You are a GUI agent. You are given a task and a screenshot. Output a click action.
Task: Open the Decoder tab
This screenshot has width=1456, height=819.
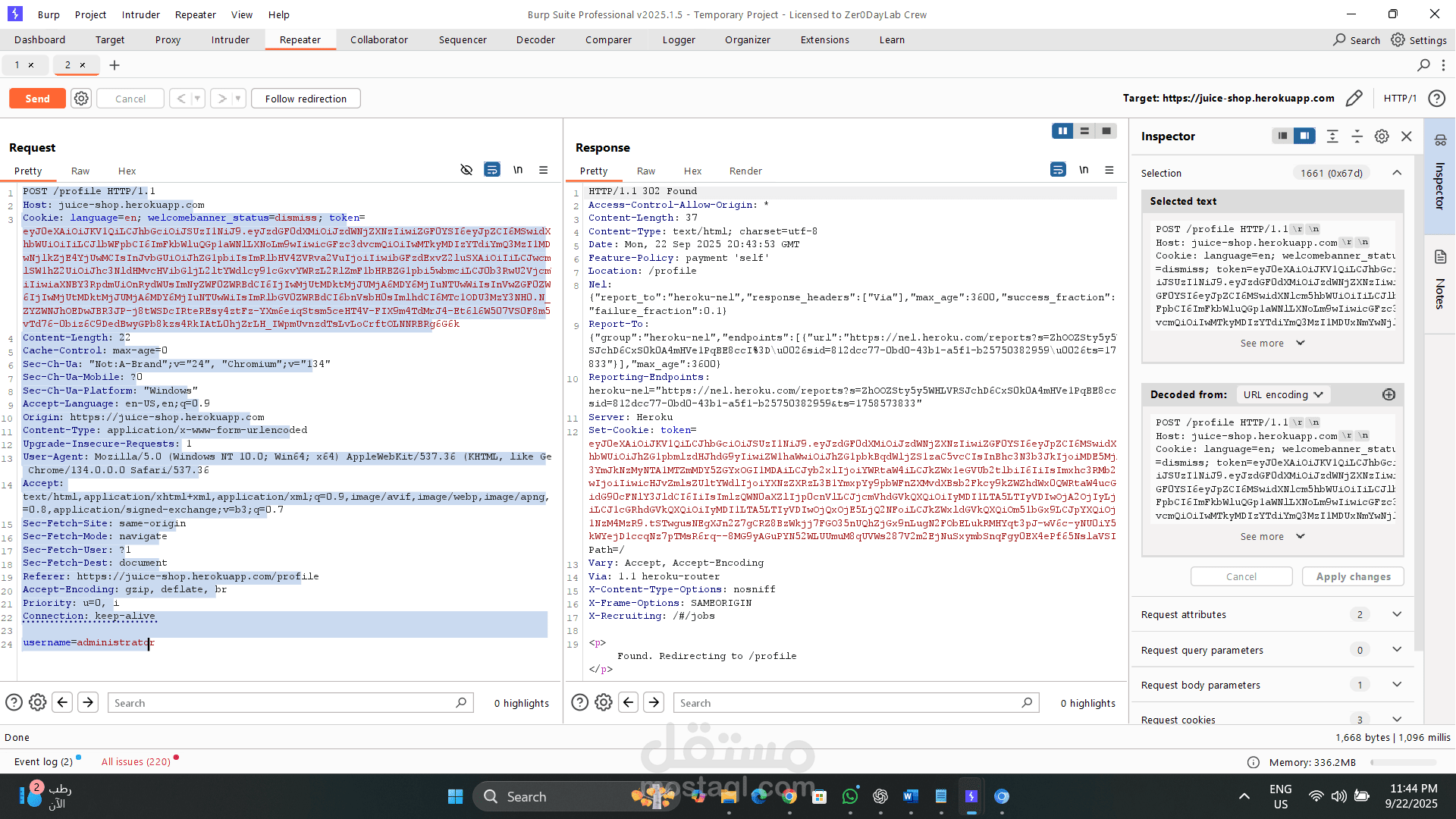click(x=535, y=39)
